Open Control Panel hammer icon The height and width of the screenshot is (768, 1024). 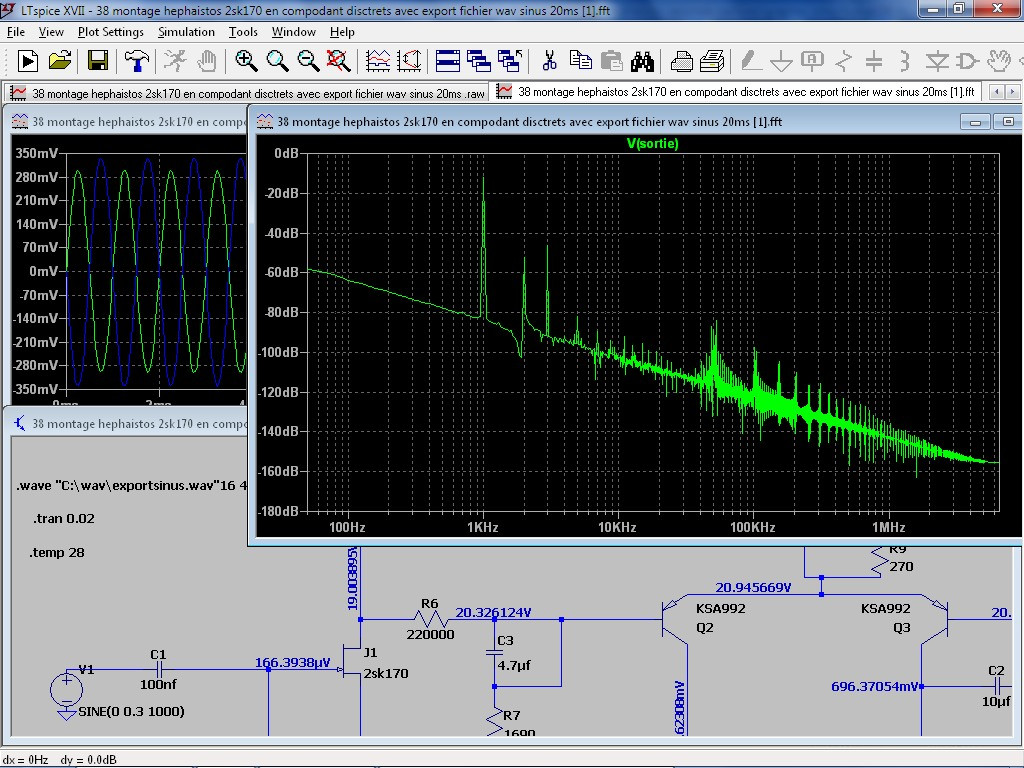coord(137,61)
